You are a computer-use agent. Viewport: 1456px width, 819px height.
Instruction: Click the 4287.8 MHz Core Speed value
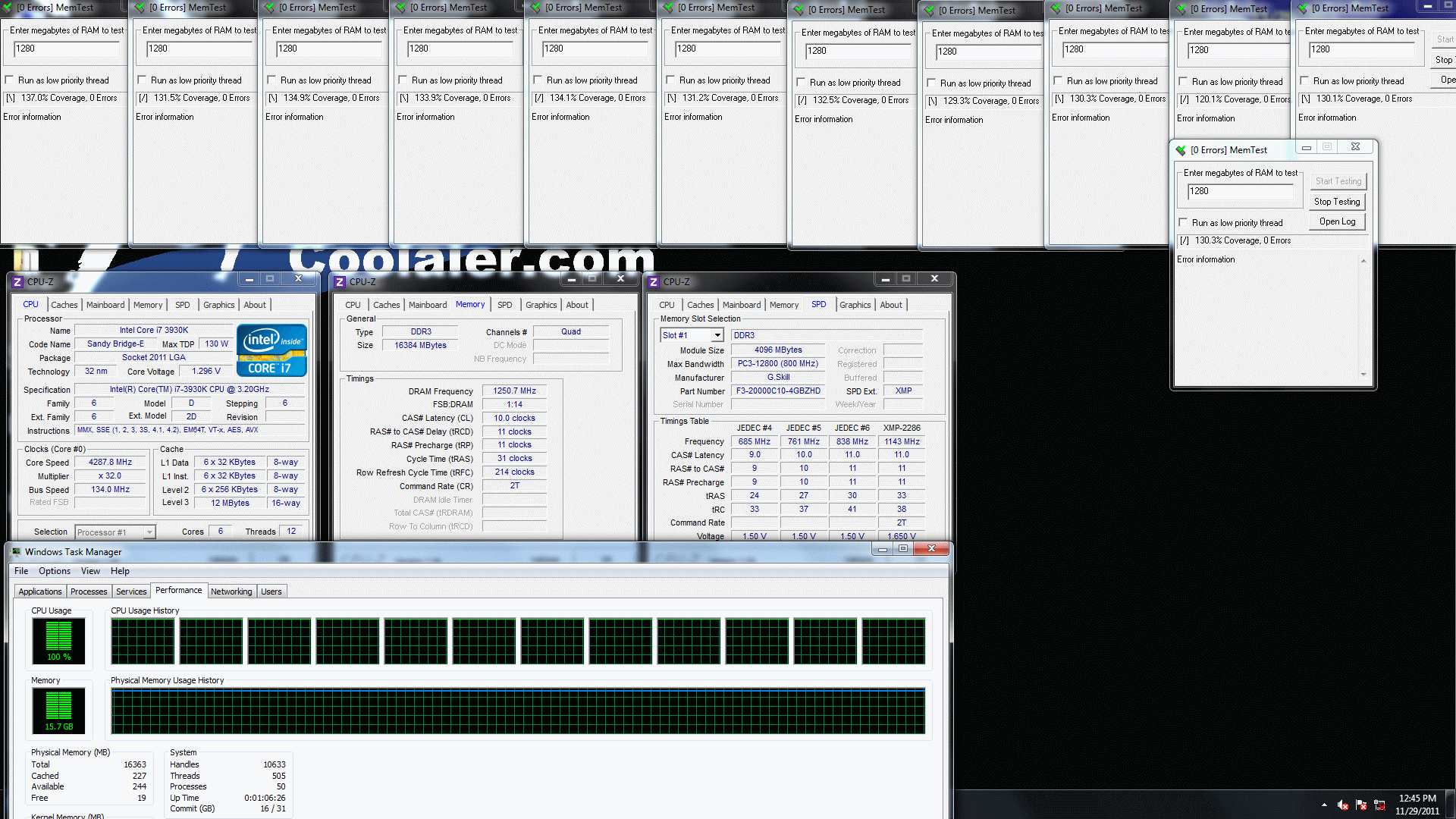[x=110, y=462]
